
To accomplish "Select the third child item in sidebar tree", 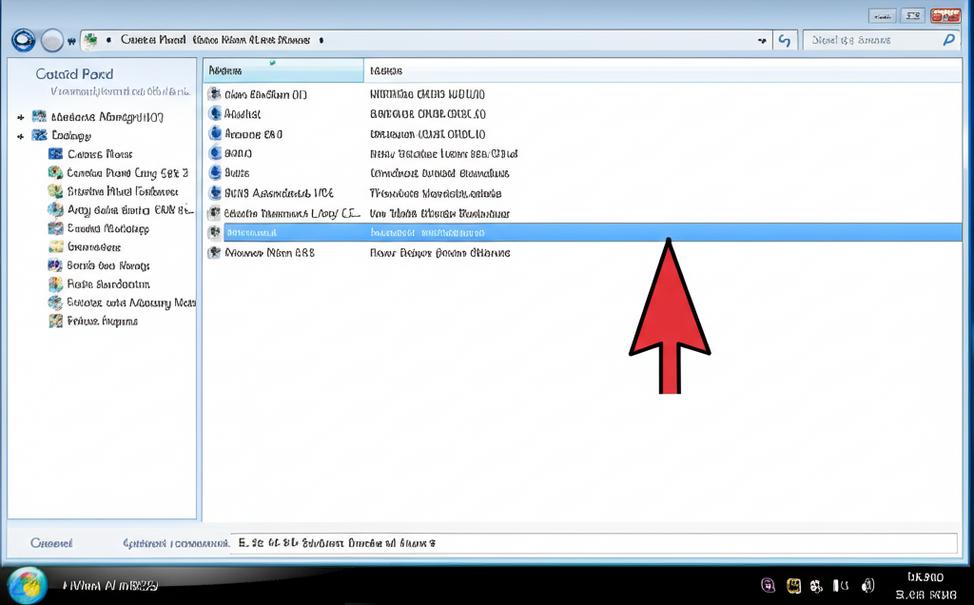I will click(121, 191).
